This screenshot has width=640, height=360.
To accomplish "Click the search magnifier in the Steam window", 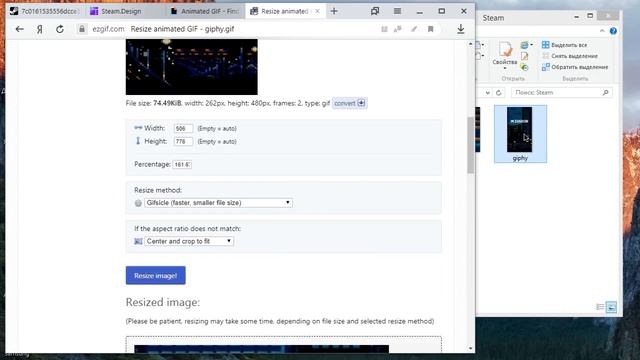I will tap(606, 93).
